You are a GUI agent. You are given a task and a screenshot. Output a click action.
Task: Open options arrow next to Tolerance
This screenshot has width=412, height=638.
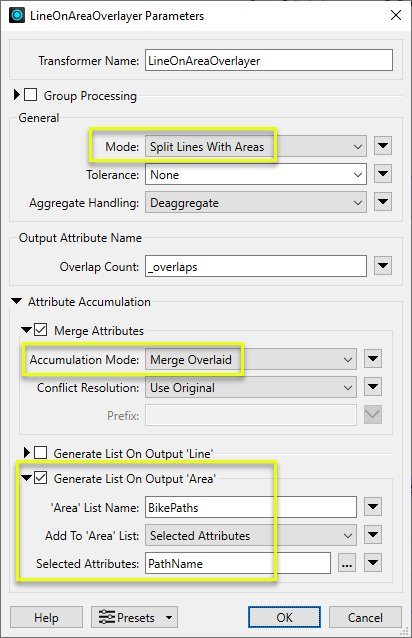click(x=383, y=174)
